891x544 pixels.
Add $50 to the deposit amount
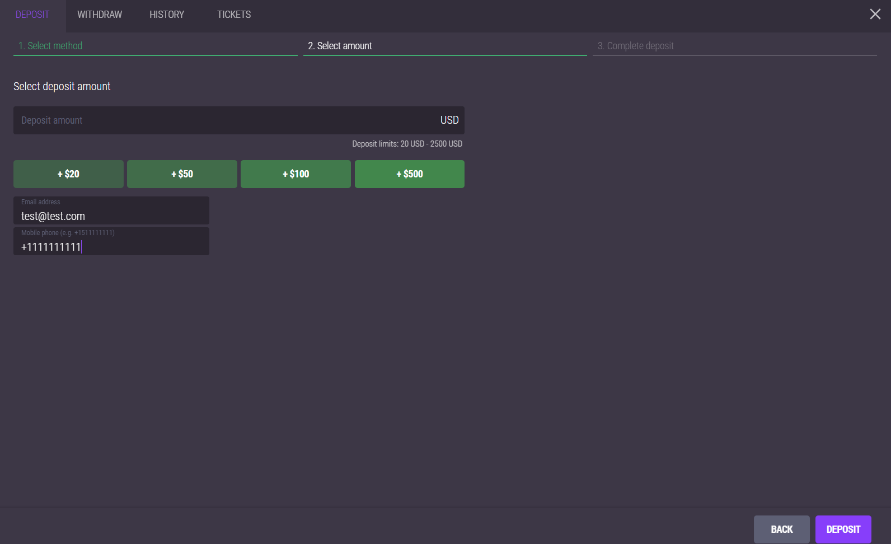tap(182, 174)
